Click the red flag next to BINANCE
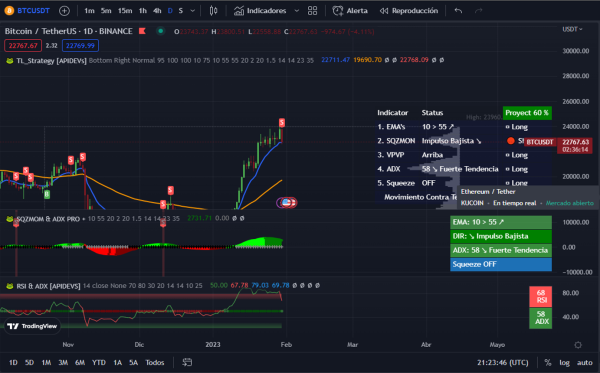The width and height of the screenshot is (600, 373). (142, 31)
